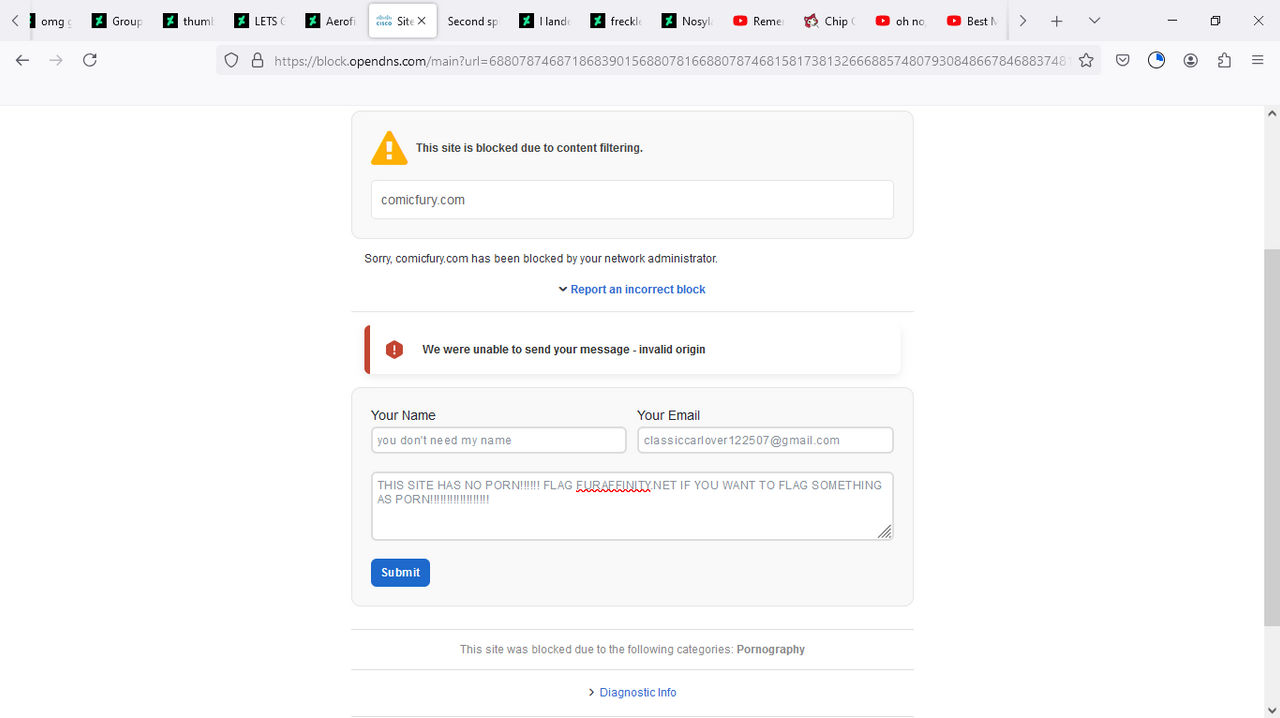Click the 'Pornography' category text
This screenshot has height=718, width=1280.
pos(770,649)
